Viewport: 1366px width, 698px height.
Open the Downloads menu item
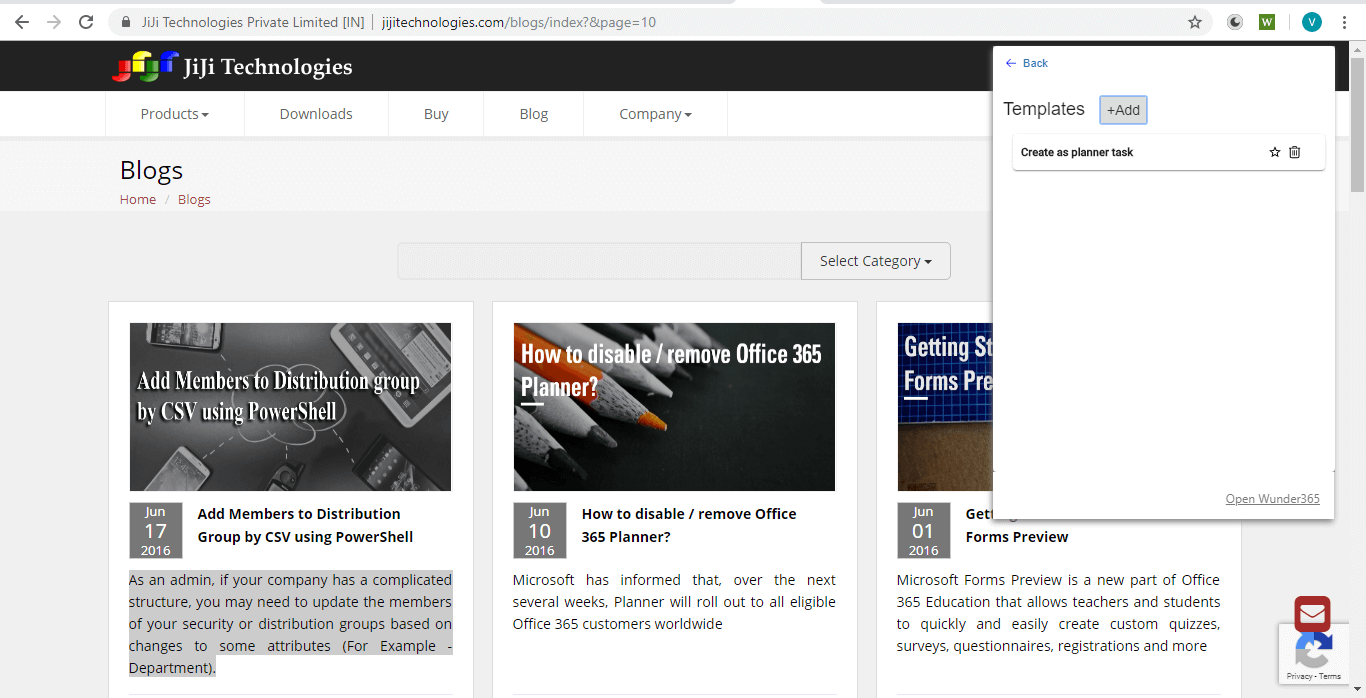click(316, 114)
